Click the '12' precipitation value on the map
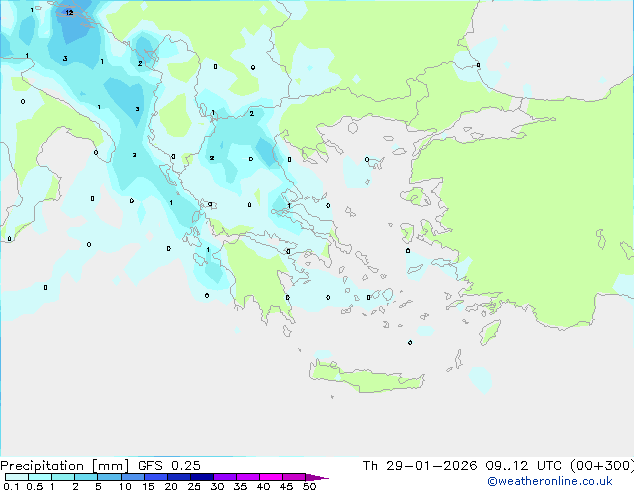The image size is (634, 490). pyautogui.click(x=70, y=13)
